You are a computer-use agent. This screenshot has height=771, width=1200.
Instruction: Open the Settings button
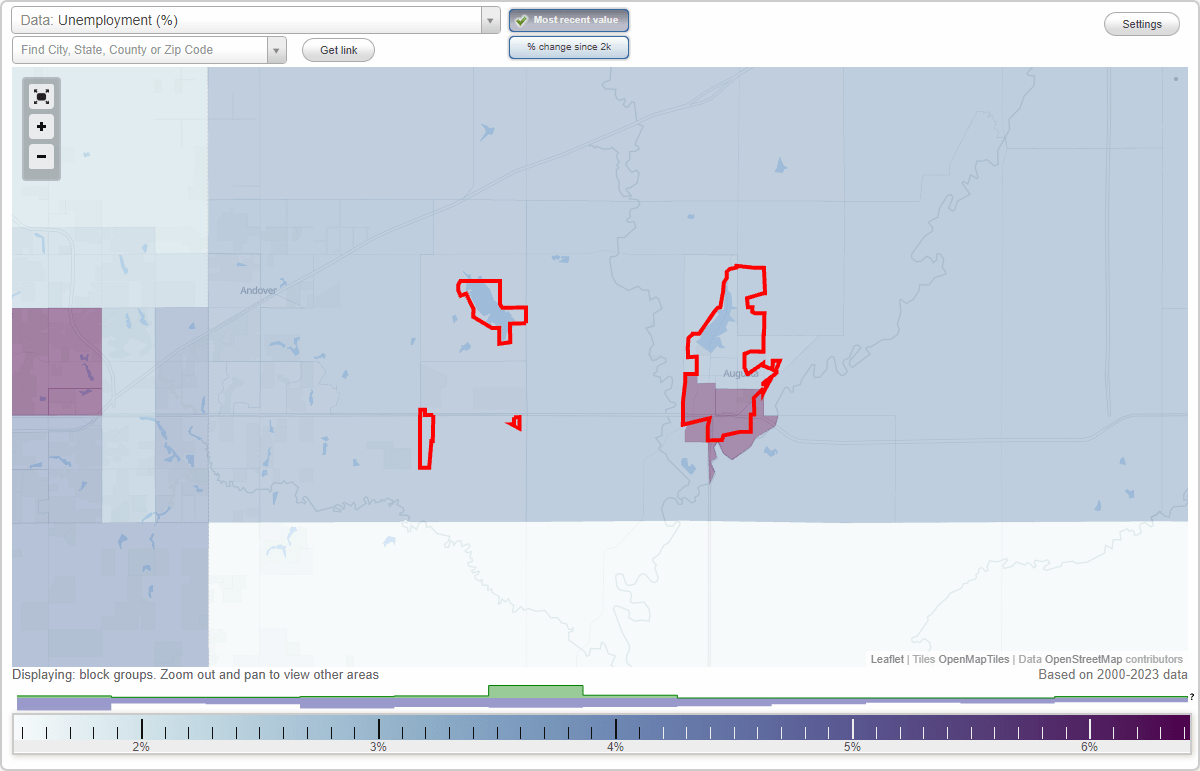point(1142,25)
